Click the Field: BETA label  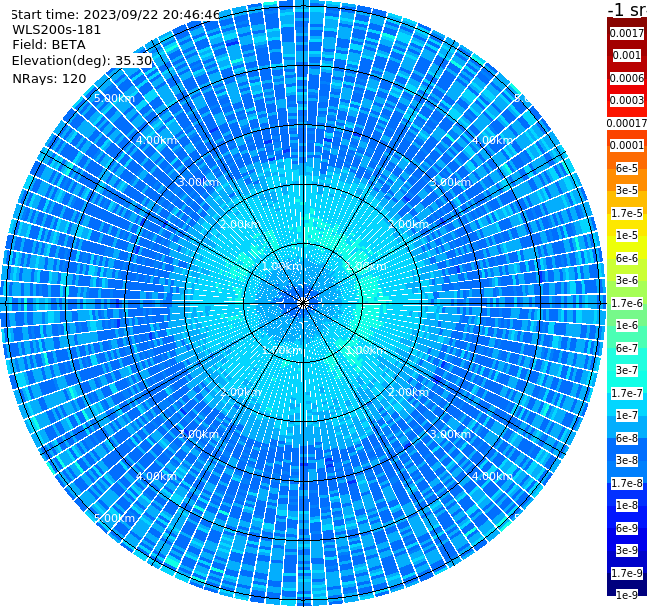pos(49,45)
